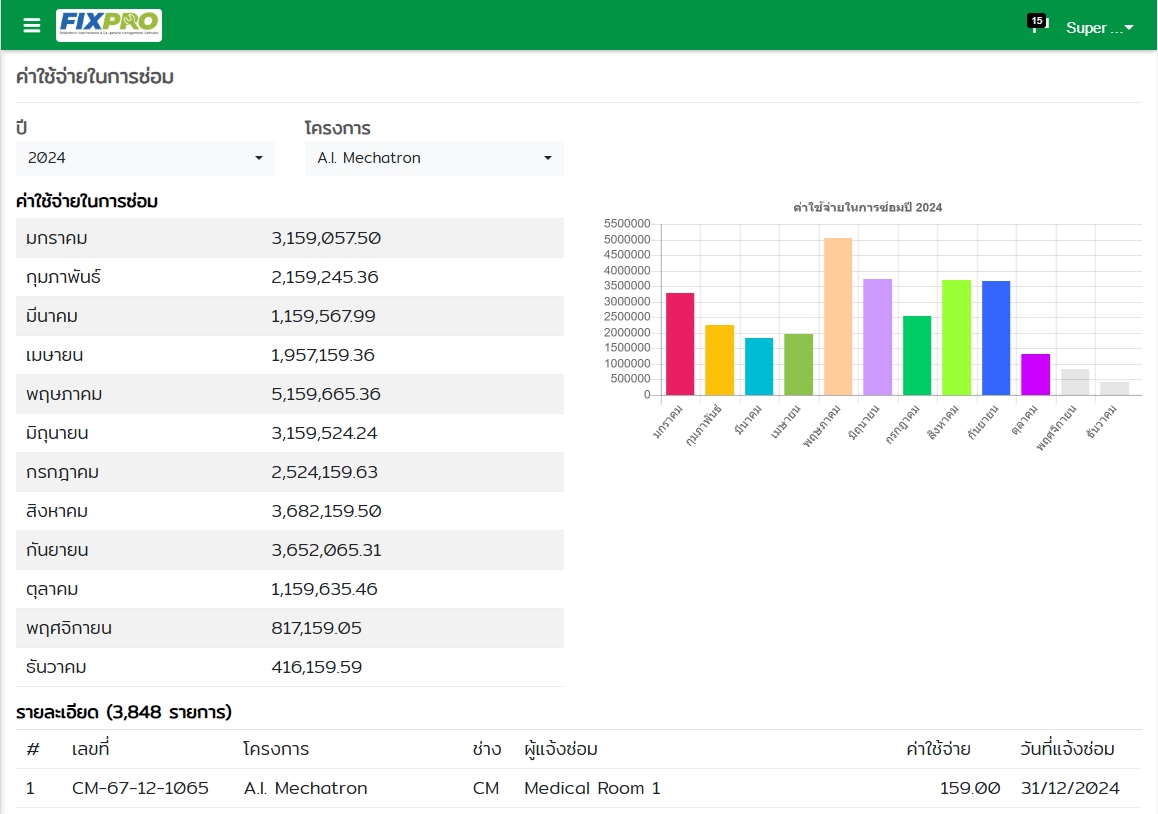This screenshot has height=814, width=1158.
Task: Open the hamburger navigation menu
Action: 32,26
